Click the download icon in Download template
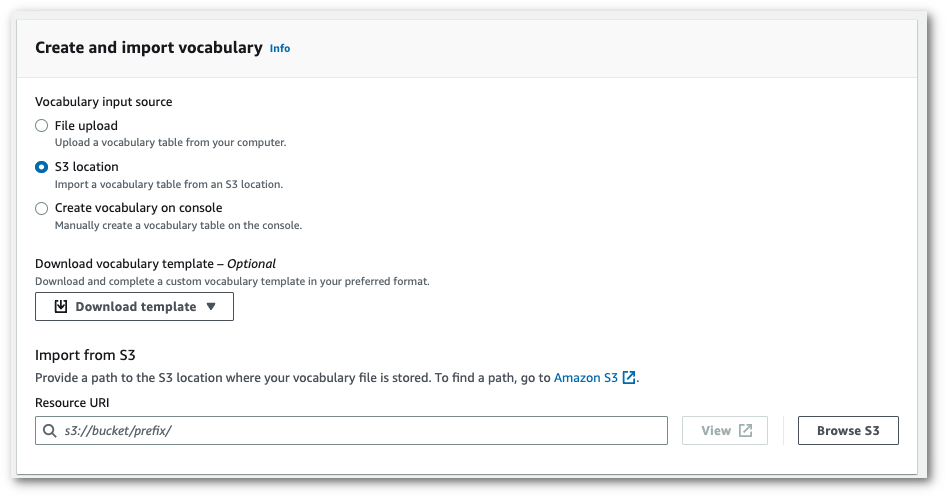The height and width of the screenshot is (497, 946). point(61,306)
